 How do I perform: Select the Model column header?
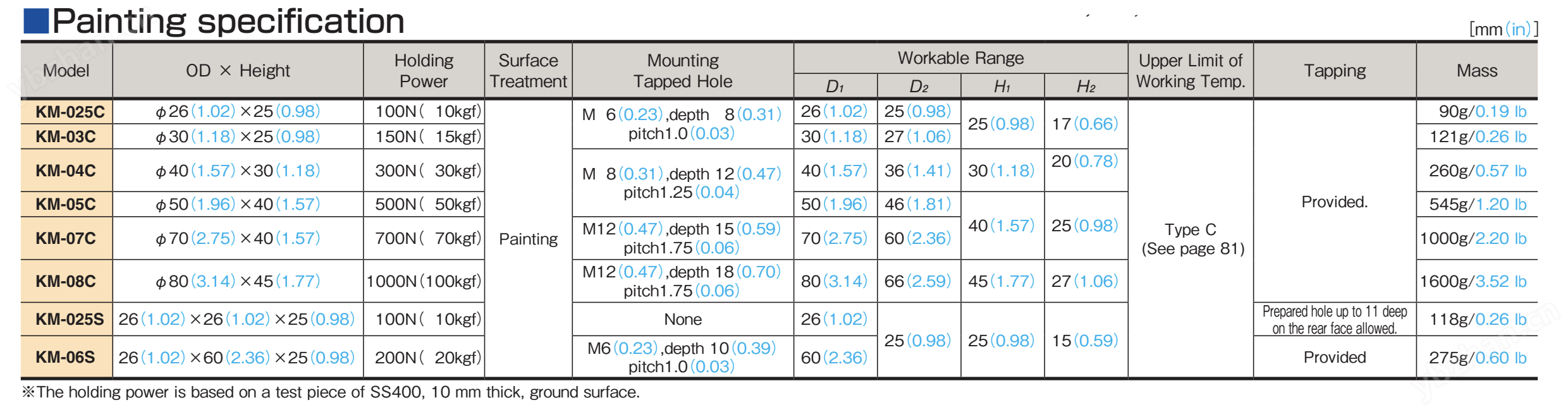66,71
